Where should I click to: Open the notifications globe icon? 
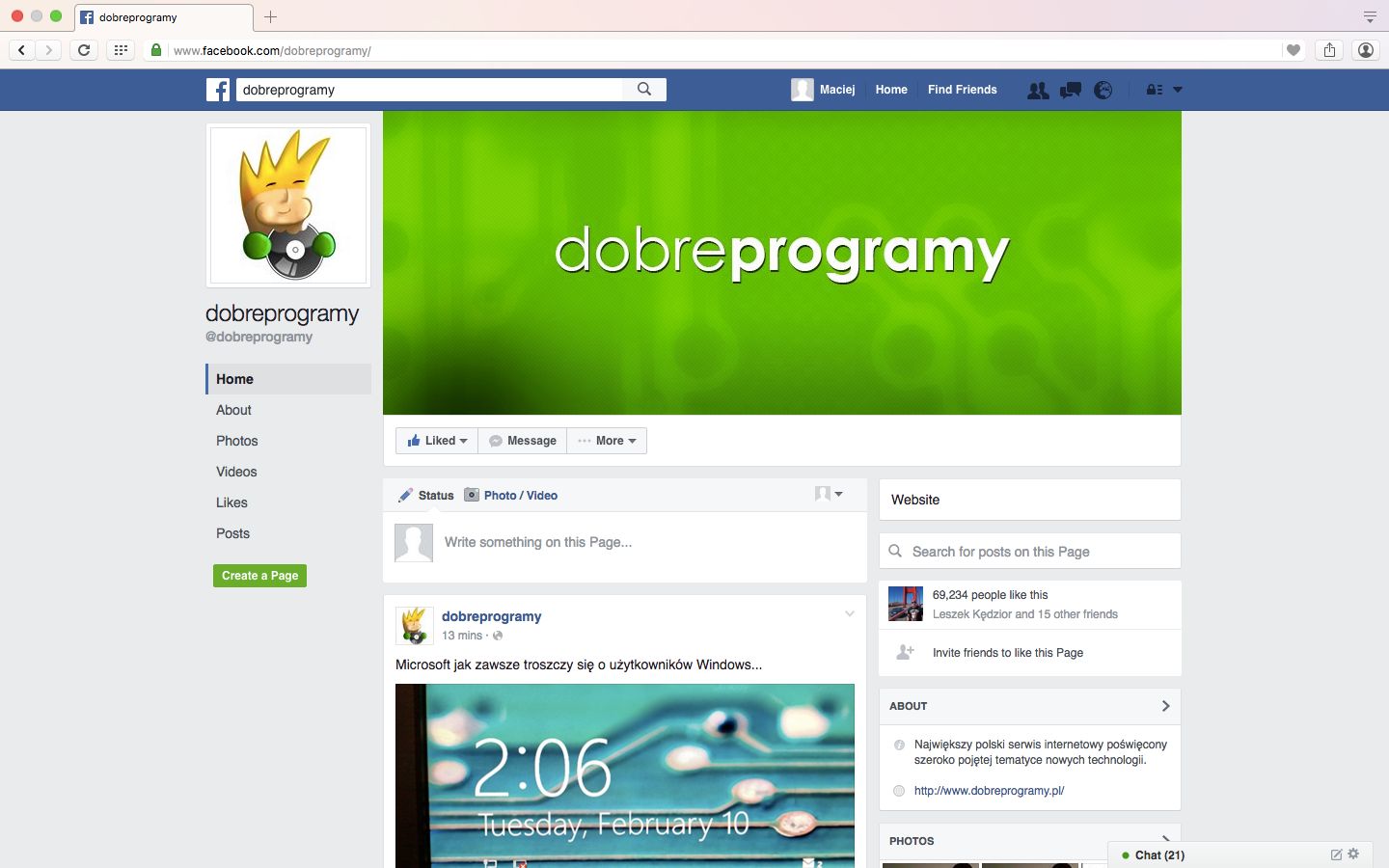click(1103, 90)
